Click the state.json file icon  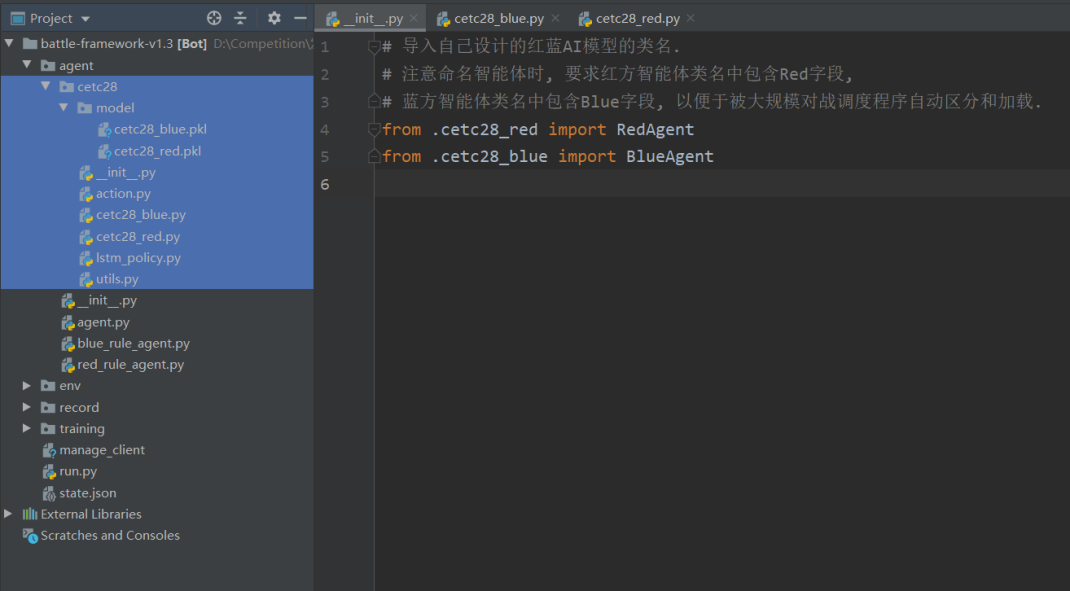49,493
